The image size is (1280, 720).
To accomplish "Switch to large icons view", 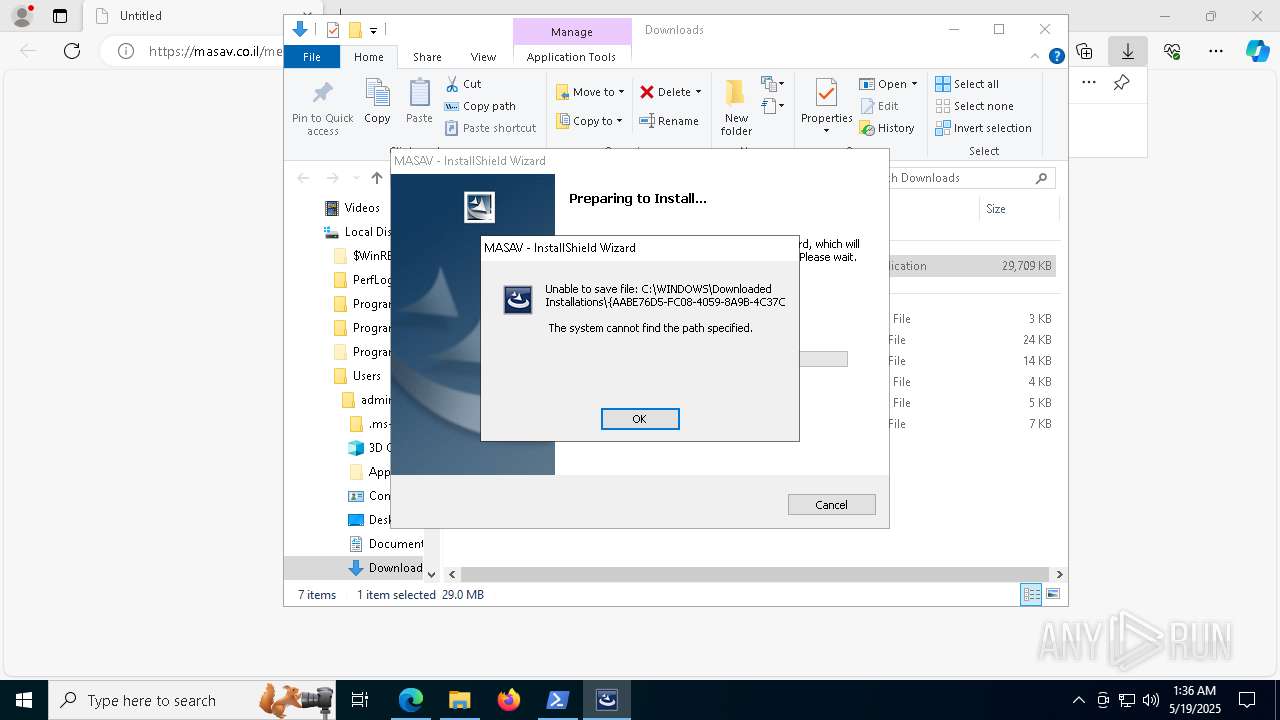I will (1053, 595).
